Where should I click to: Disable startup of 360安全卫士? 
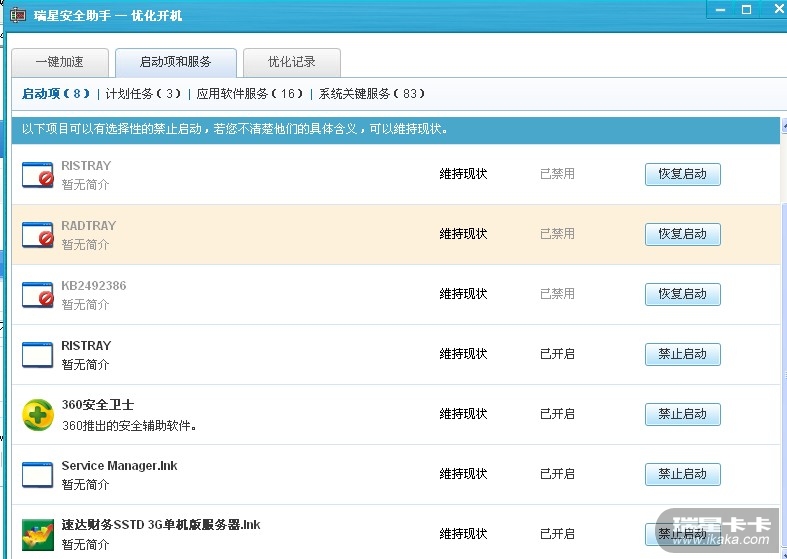(682, 414)
